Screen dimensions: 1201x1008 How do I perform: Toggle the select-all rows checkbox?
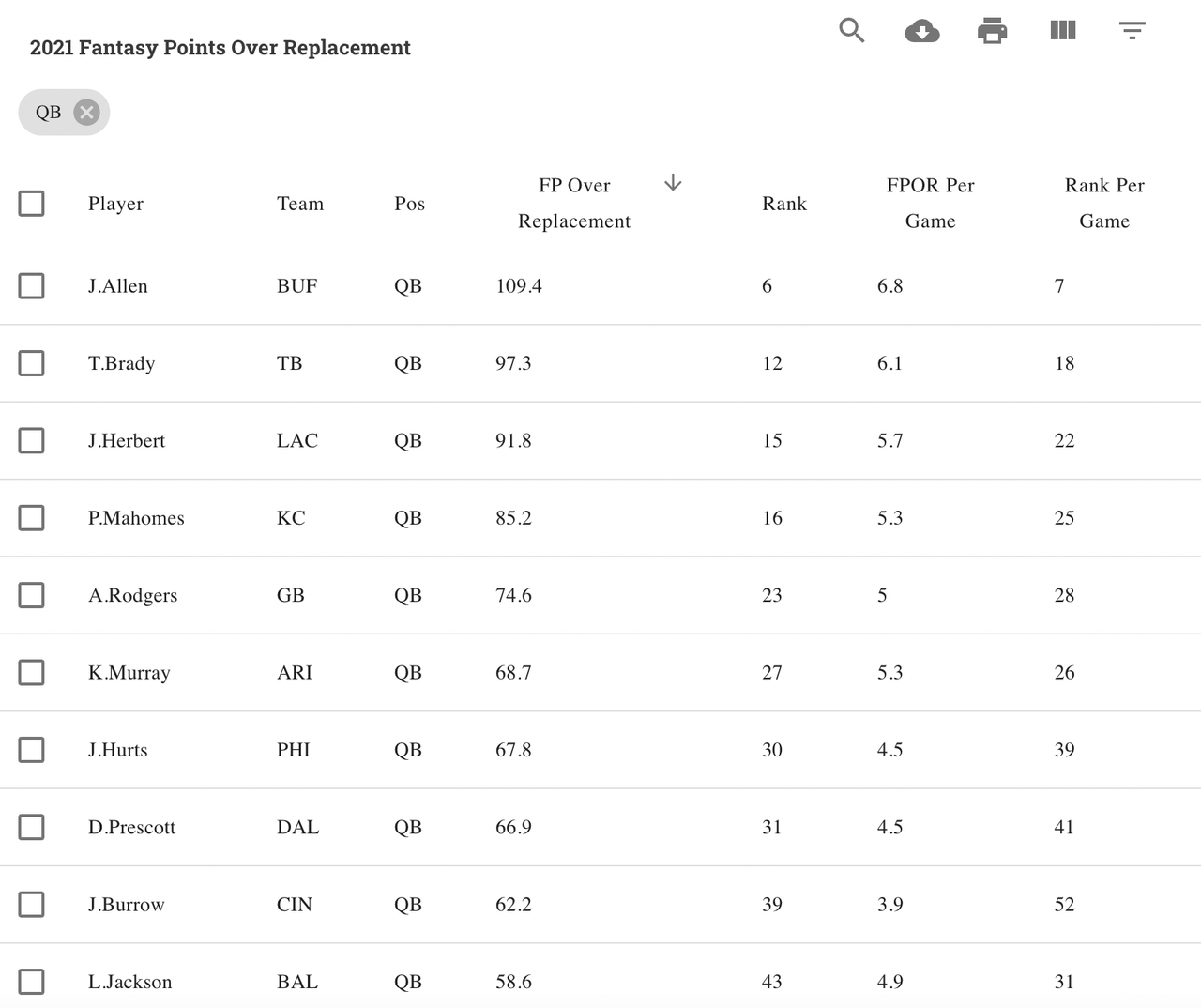[x=32, y=204]
